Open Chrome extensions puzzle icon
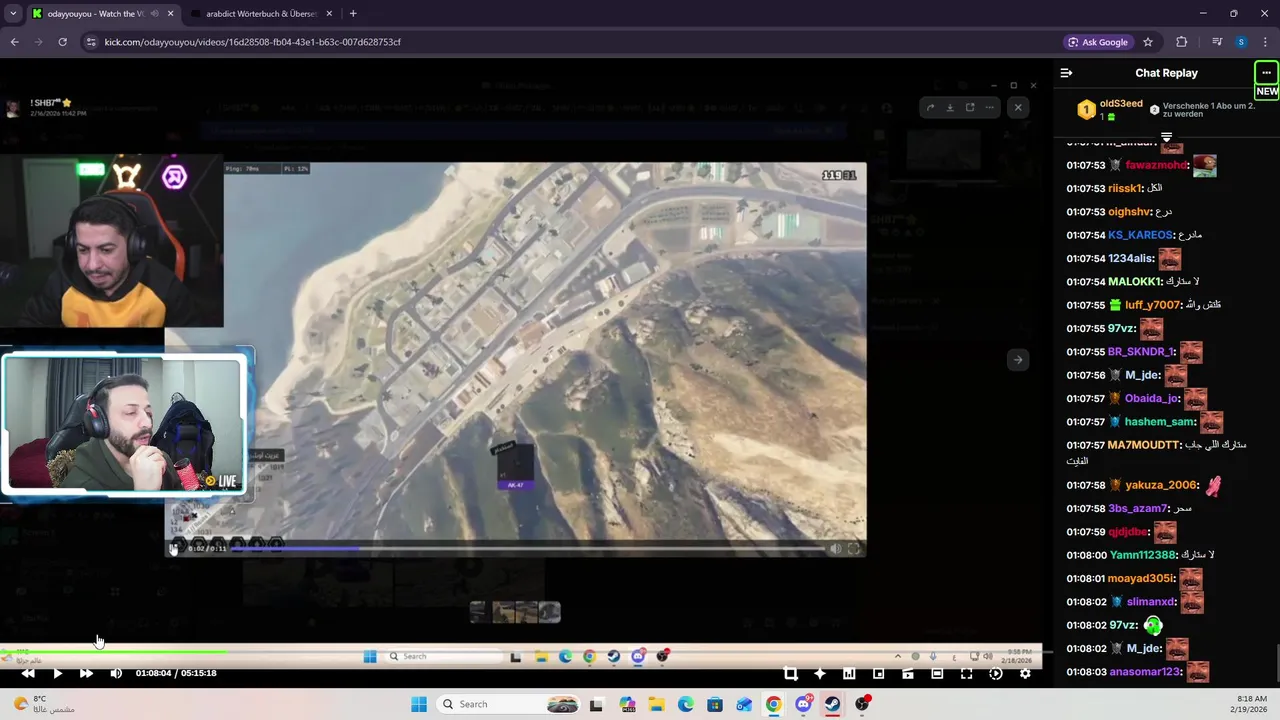 [x=1182, y=42]
